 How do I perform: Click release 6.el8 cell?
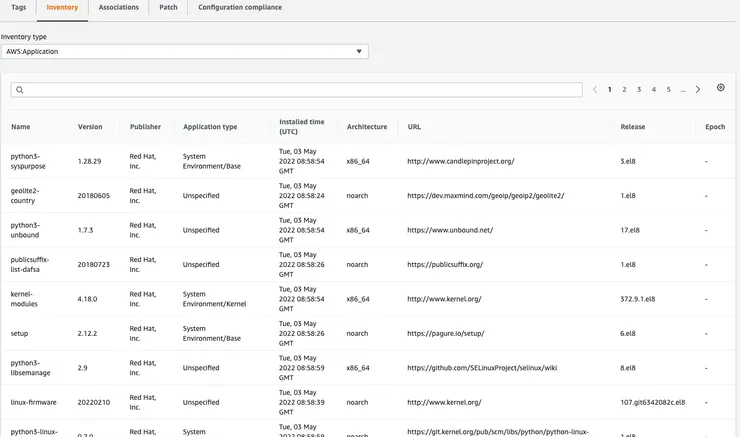[628, 333]
